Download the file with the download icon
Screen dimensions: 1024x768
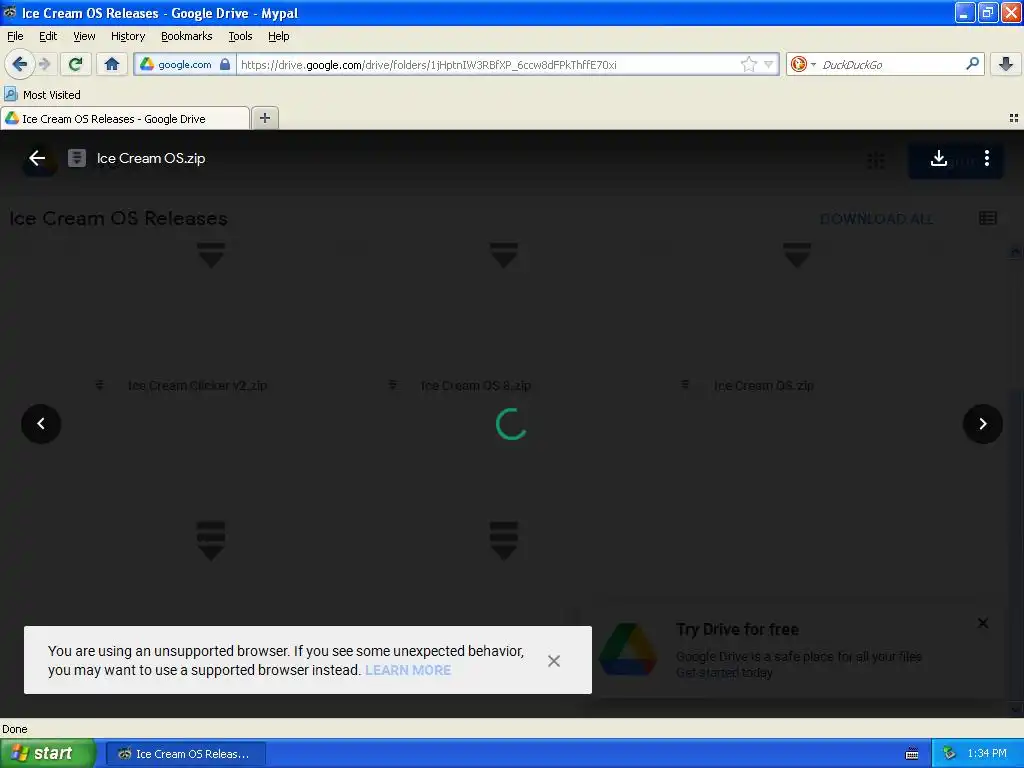pyautogui.click(x=938, y=158)
